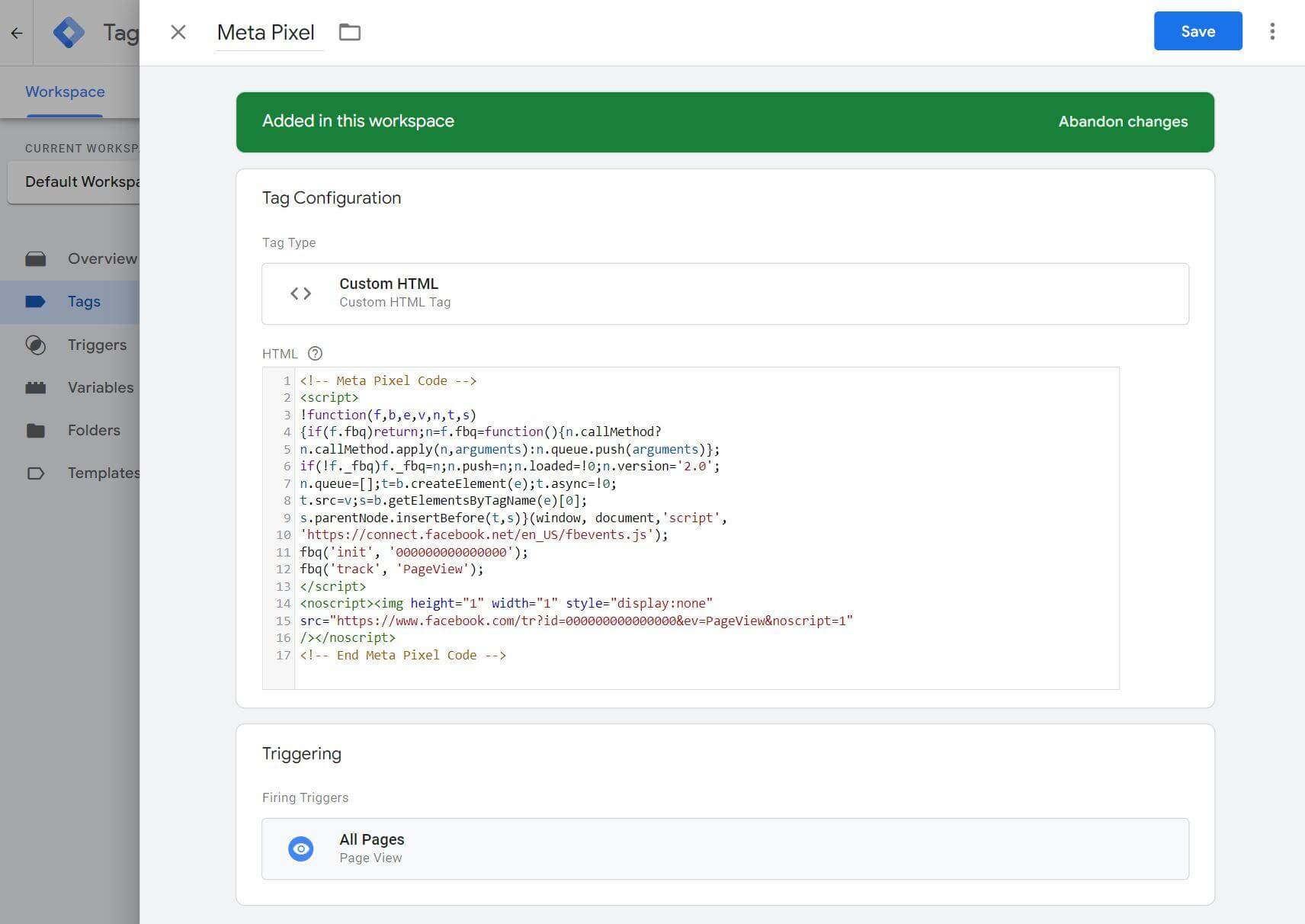Click the folder icon beside the tag name
The height and width of the screenshot is (924, 1305).
coord(350,32)
